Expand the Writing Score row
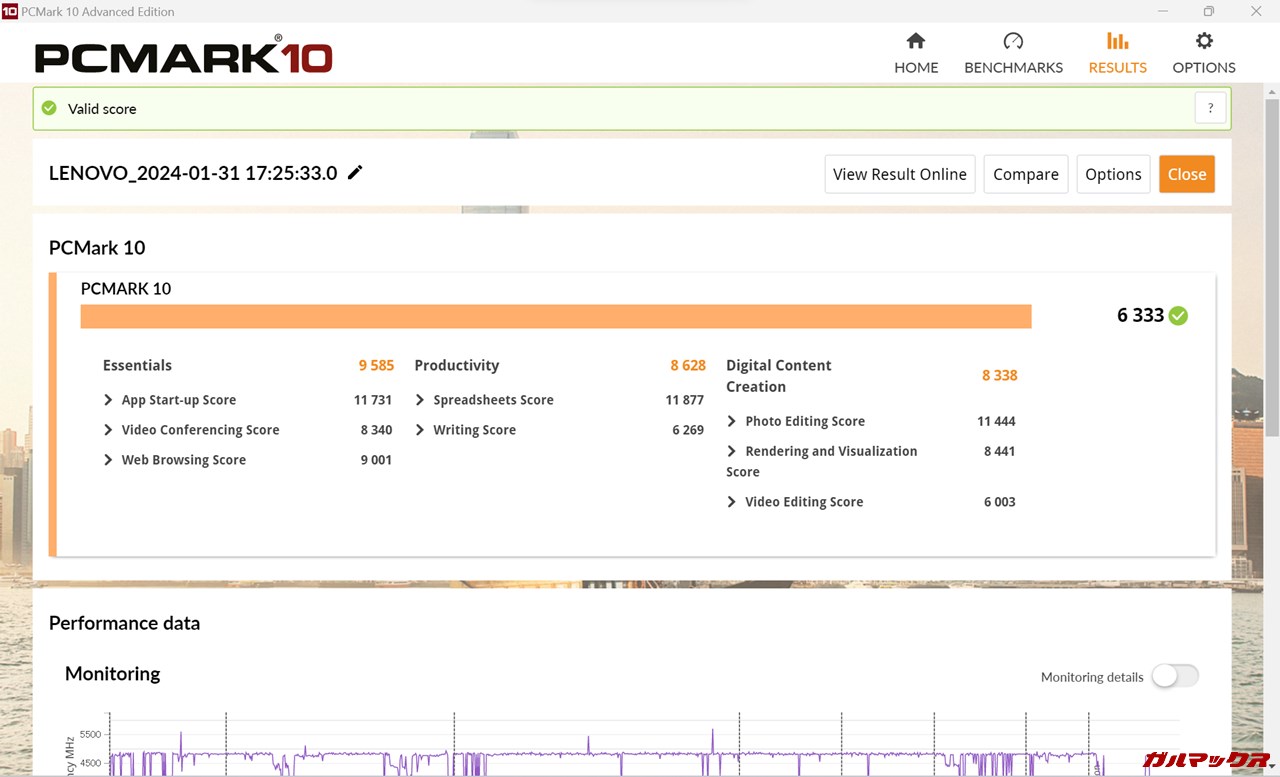 pos(420,430)
